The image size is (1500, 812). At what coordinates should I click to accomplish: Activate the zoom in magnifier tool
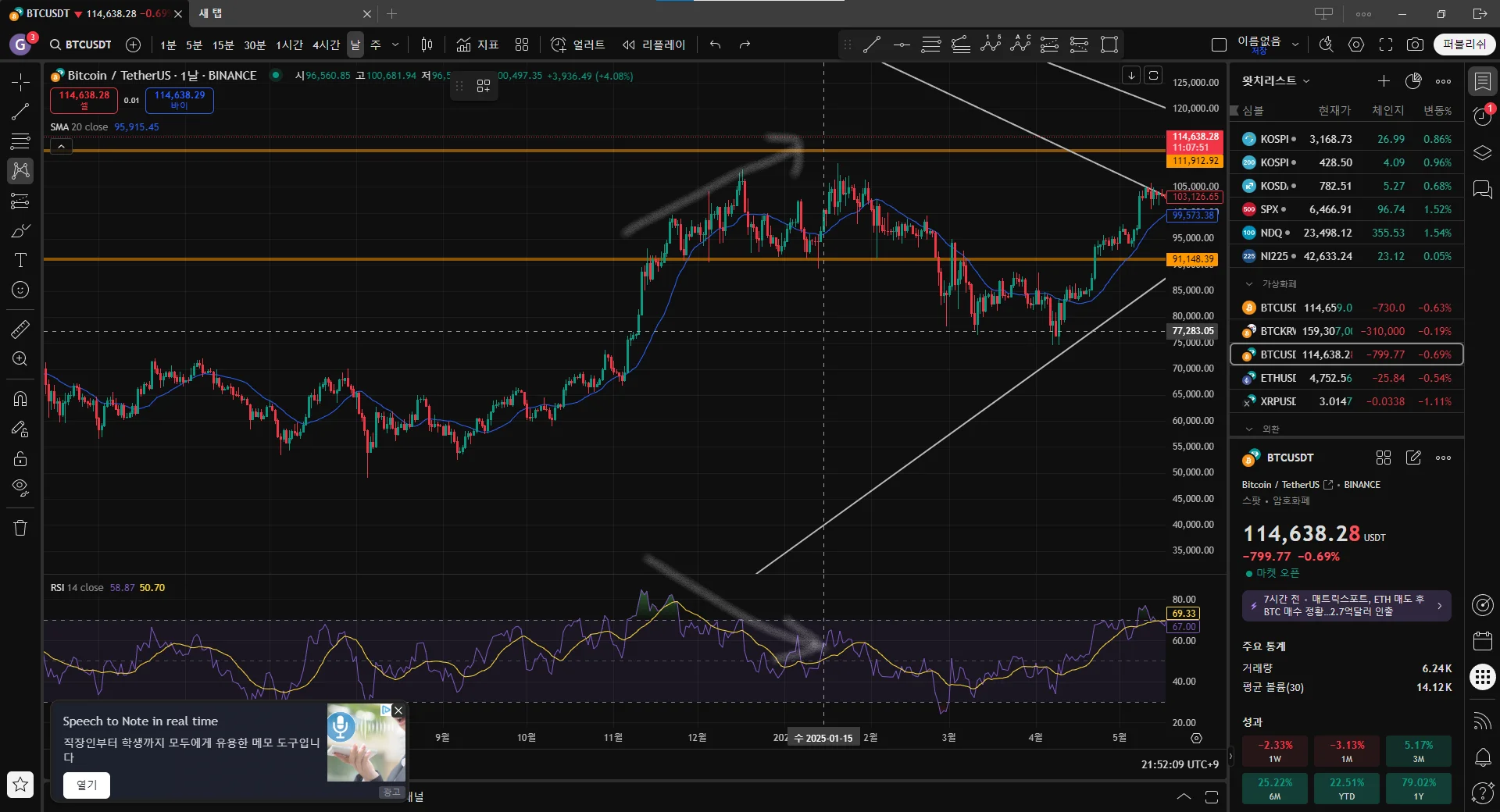point(20,359)
